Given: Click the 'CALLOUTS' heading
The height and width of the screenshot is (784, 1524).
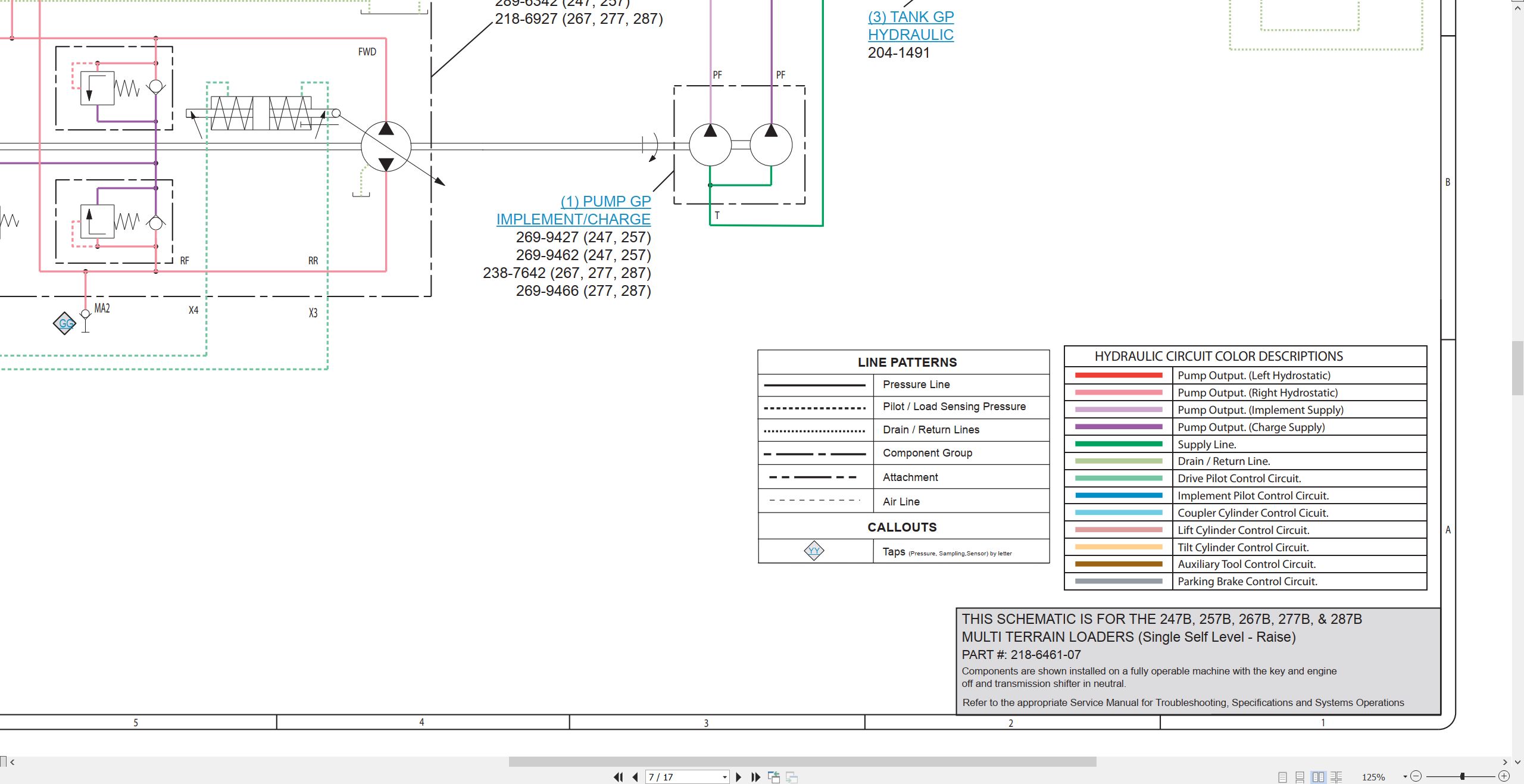Looking at the screenshot, I should coord(902,527).
